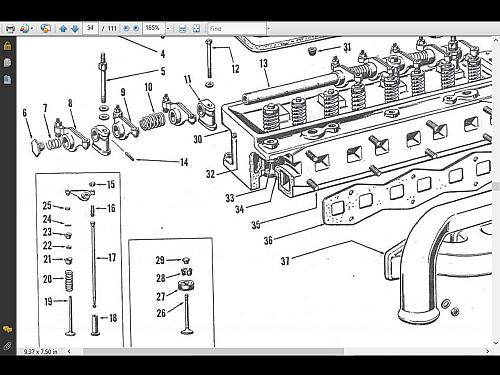This screenshot has width=500, height=375.
Task: Expand the Find options dropdown arrow
Action: pyautogui.click(x=269, y=29)
